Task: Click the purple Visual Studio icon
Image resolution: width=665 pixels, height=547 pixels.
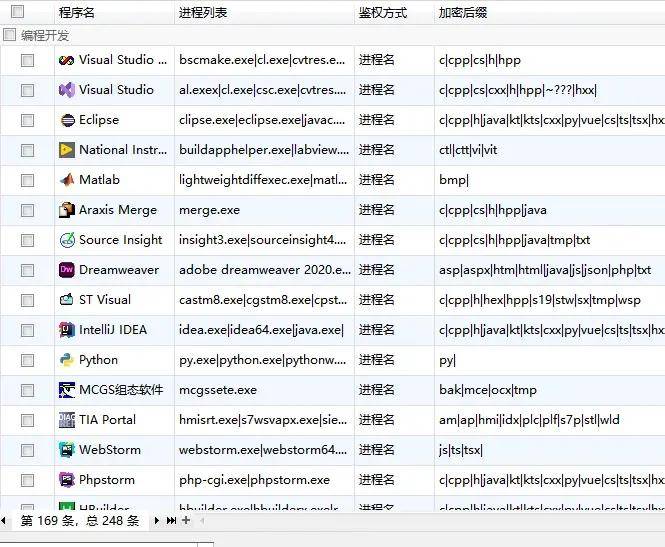Action: pyautogui.click(x=67, y=90)
